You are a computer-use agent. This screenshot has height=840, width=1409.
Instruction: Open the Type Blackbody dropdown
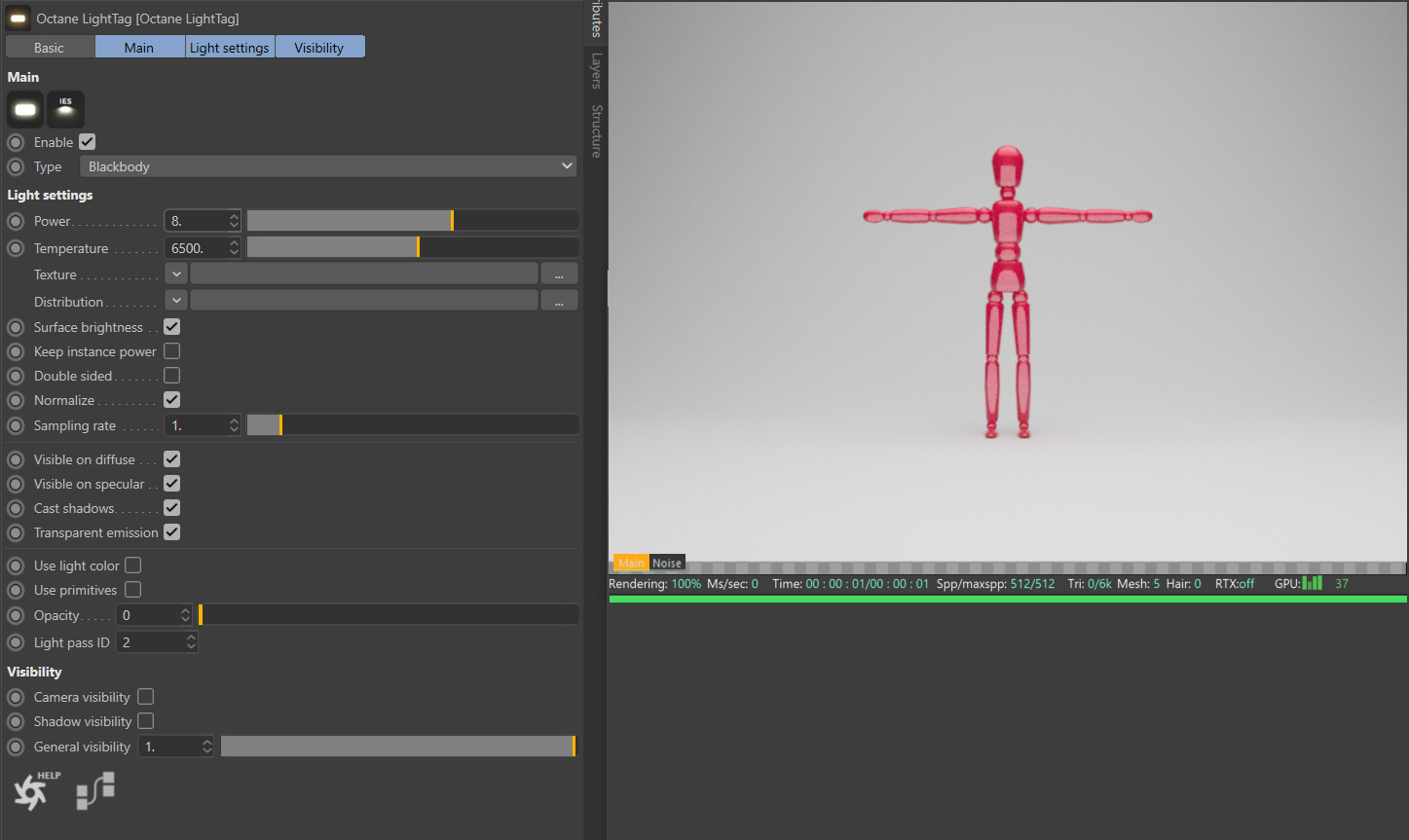(328, 166)
